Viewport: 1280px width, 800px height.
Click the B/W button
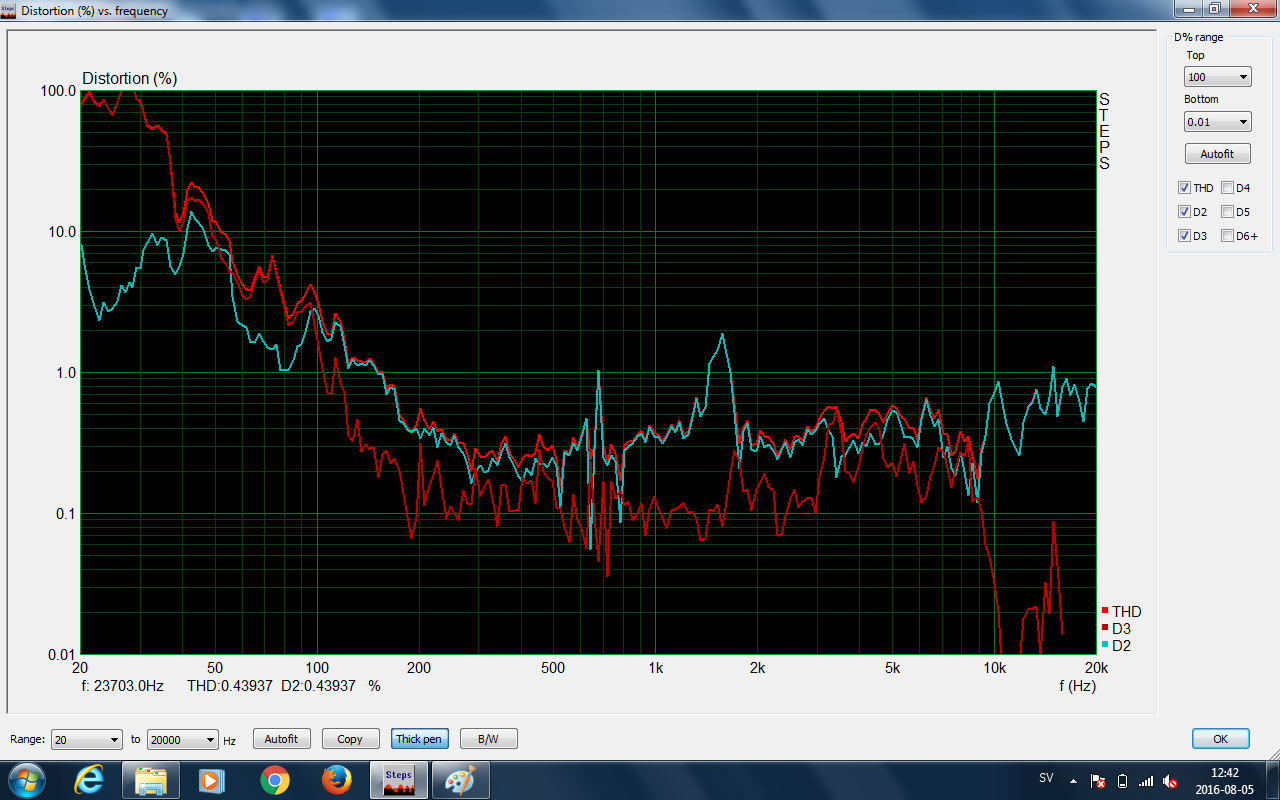[488, 739]
